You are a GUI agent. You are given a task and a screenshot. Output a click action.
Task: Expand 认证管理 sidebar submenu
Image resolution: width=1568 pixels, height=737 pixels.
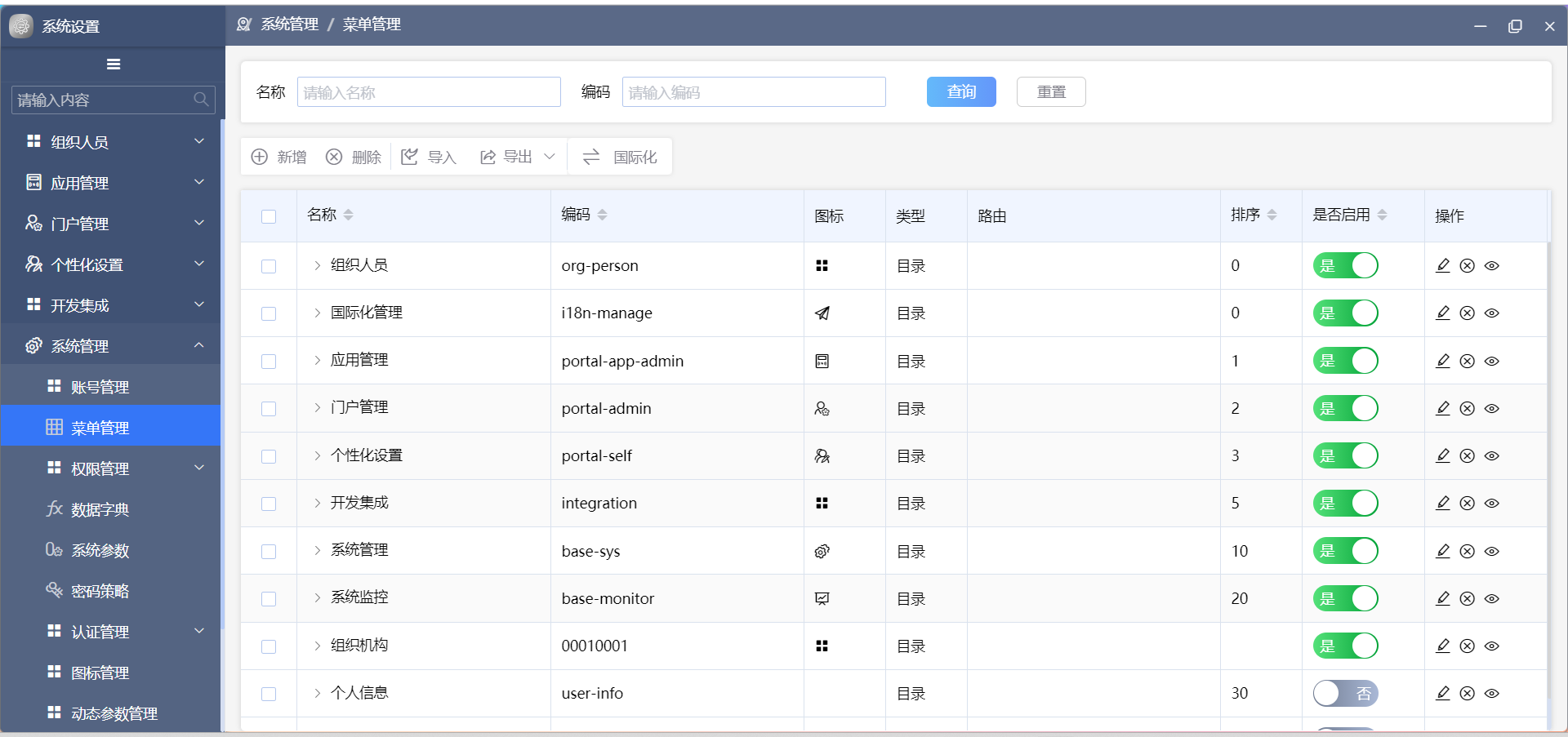tap(112, 631)
